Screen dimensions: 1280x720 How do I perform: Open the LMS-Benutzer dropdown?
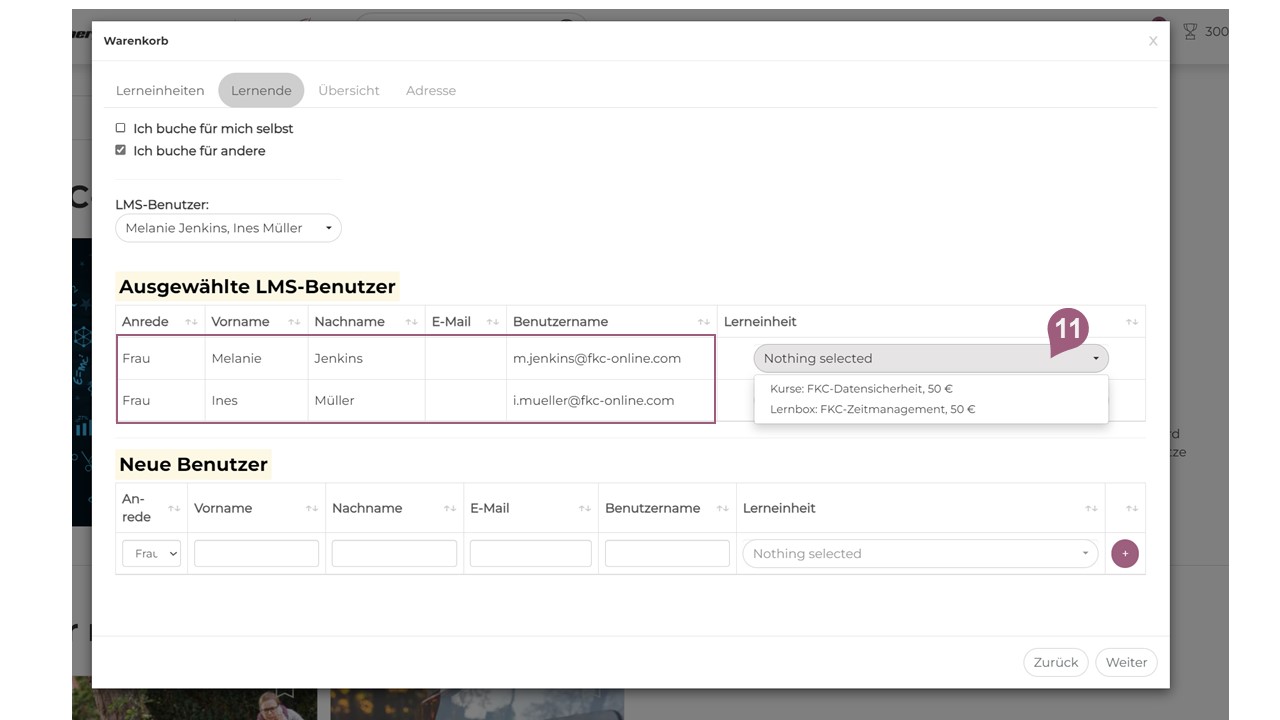click(228, 228)
